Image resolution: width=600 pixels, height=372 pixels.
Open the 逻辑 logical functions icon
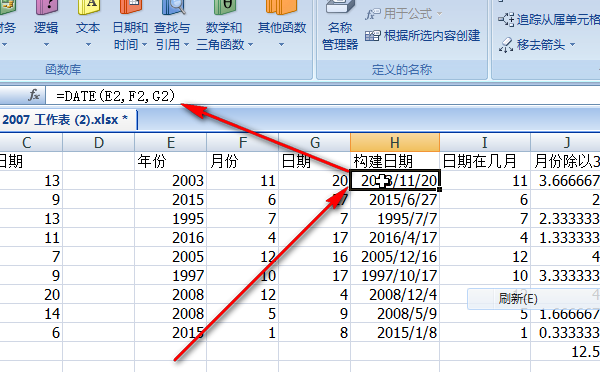tap(46, 24)
